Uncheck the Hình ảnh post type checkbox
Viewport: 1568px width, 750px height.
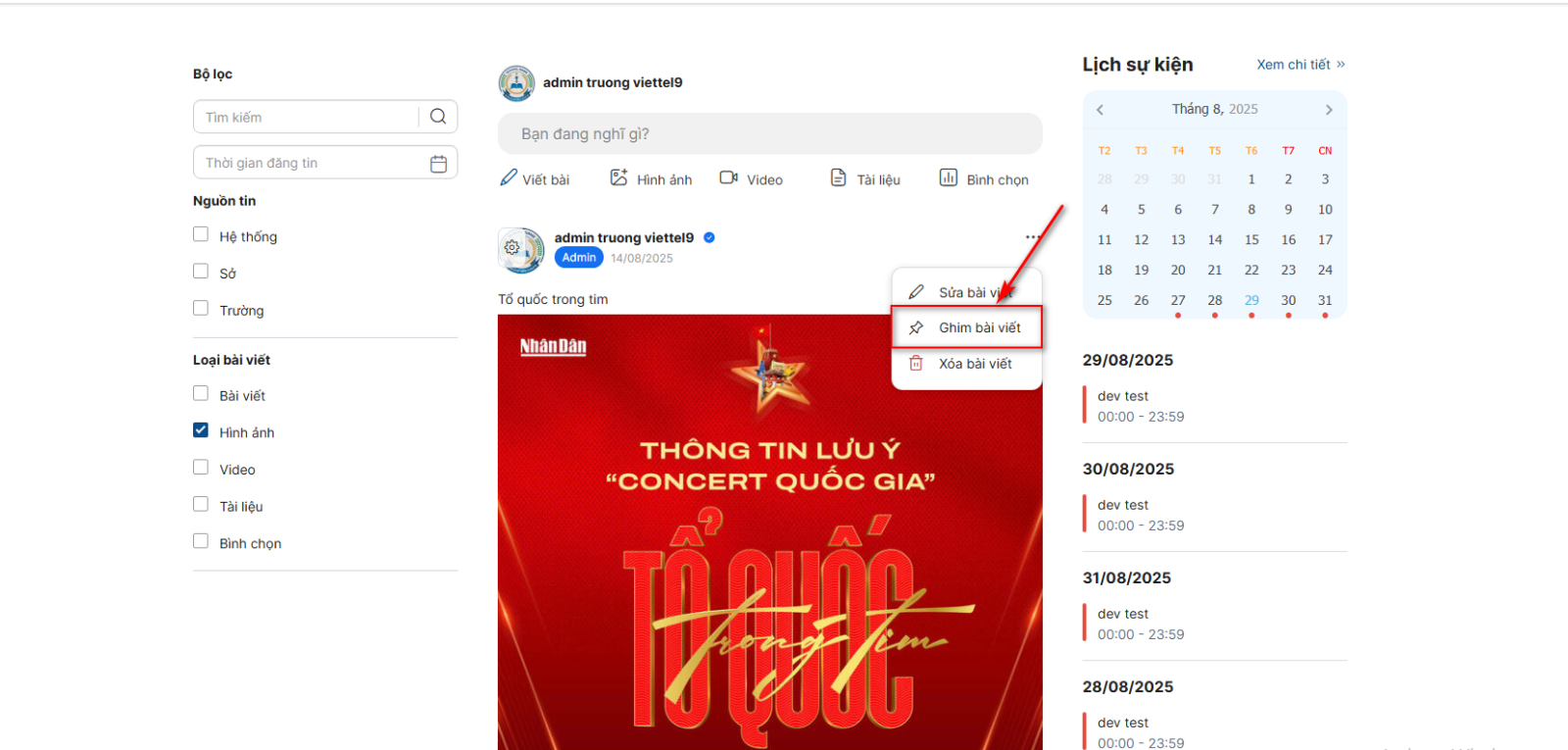coord(201,430)
